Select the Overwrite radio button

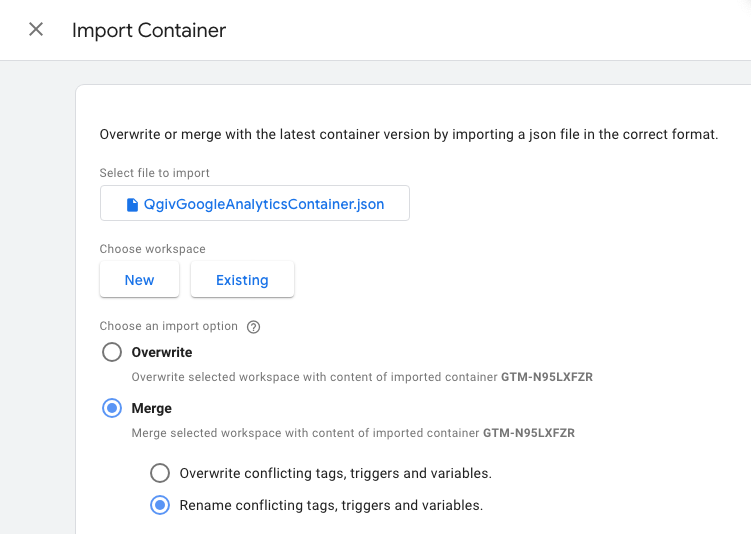point(112,352)
